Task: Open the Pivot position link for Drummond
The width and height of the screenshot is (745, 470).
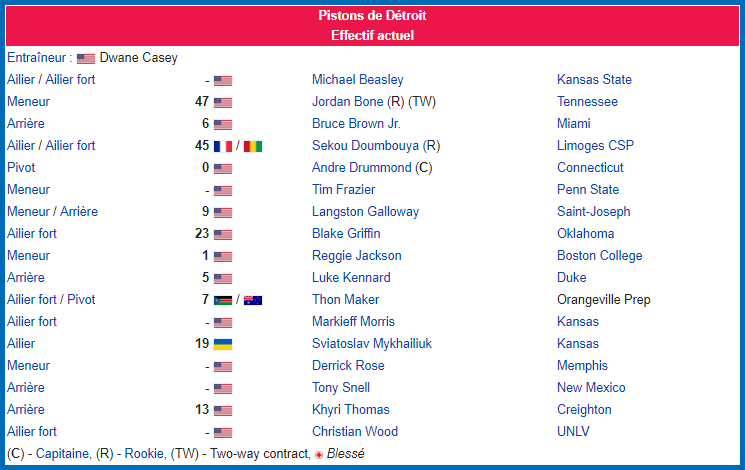Action: coord(21,168)
